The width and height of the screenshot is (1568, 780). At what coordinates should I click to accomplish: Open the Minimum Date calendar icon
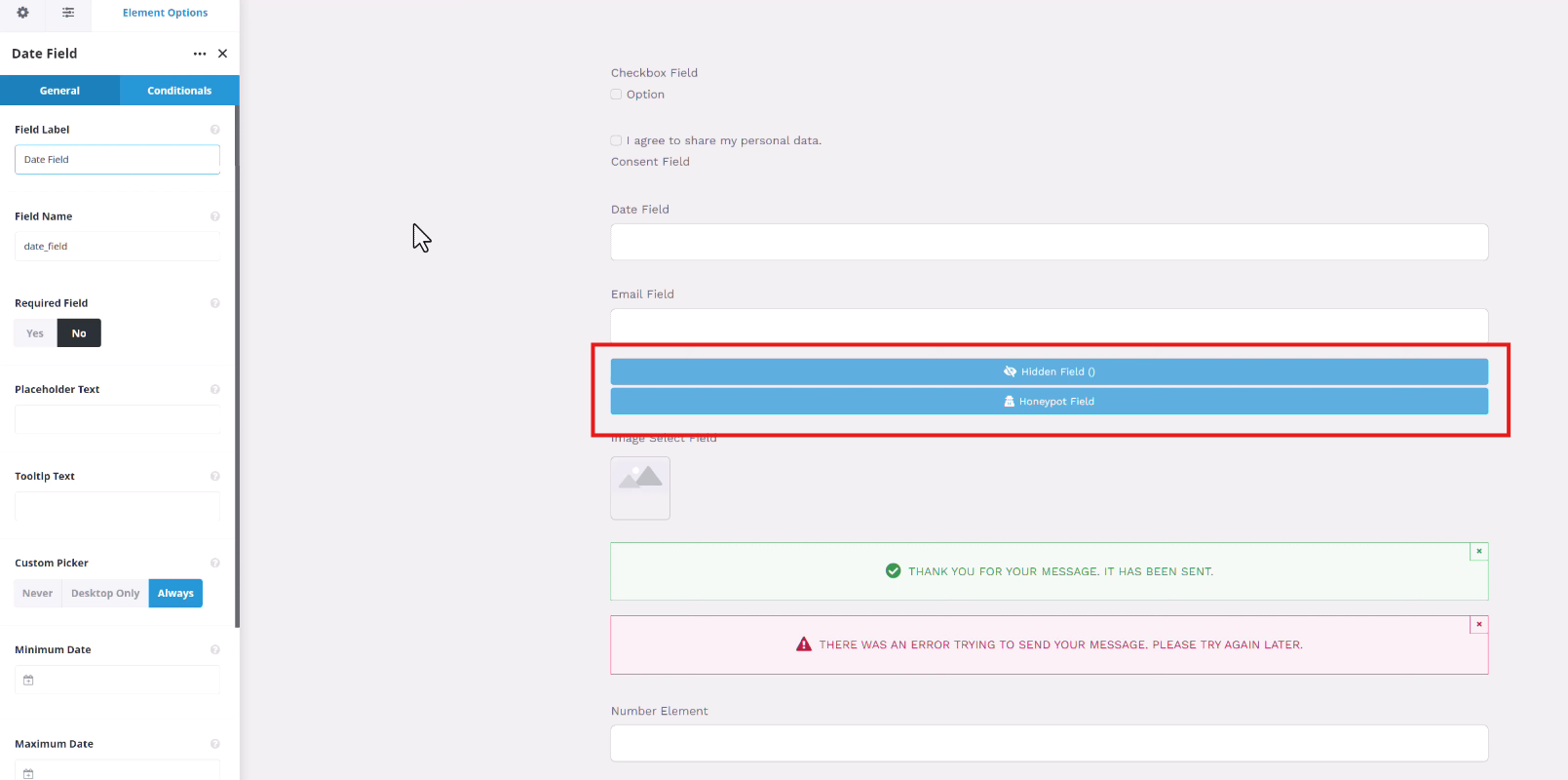coord(28,680)
